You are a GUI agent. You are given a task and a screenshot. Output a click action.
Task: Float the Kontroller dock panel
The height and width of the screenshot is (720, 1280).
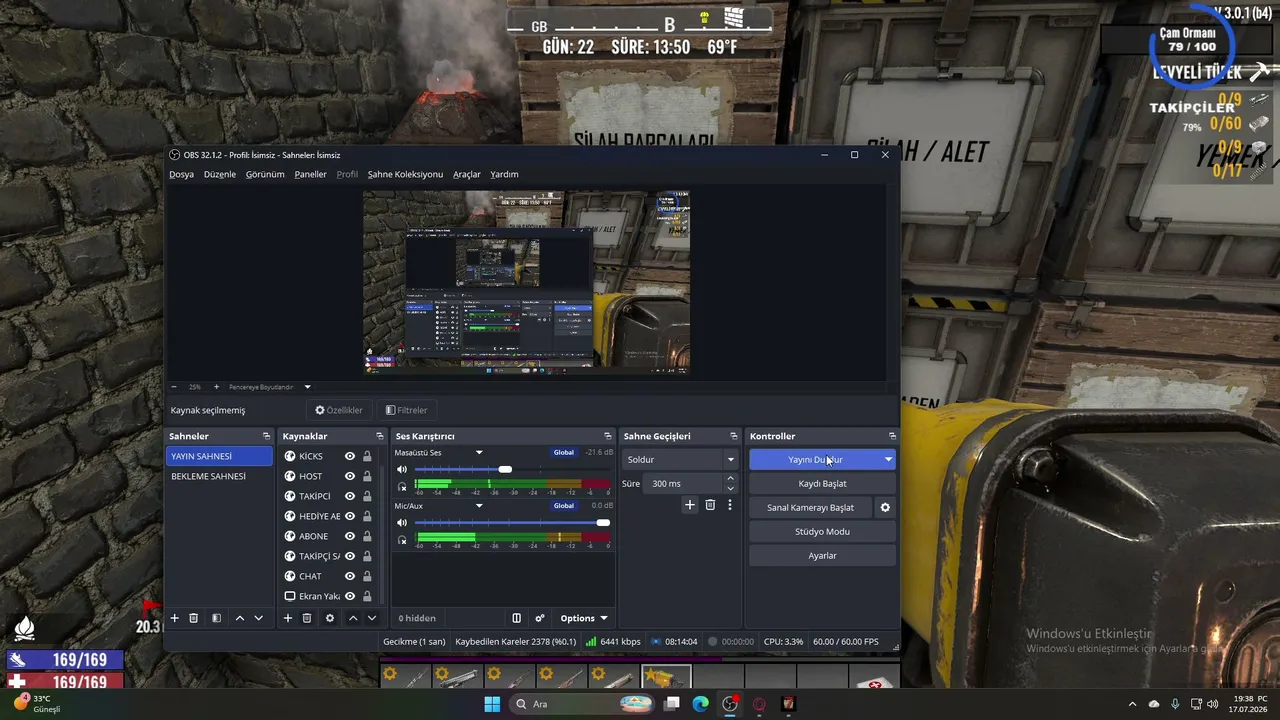tap(892, 436)
